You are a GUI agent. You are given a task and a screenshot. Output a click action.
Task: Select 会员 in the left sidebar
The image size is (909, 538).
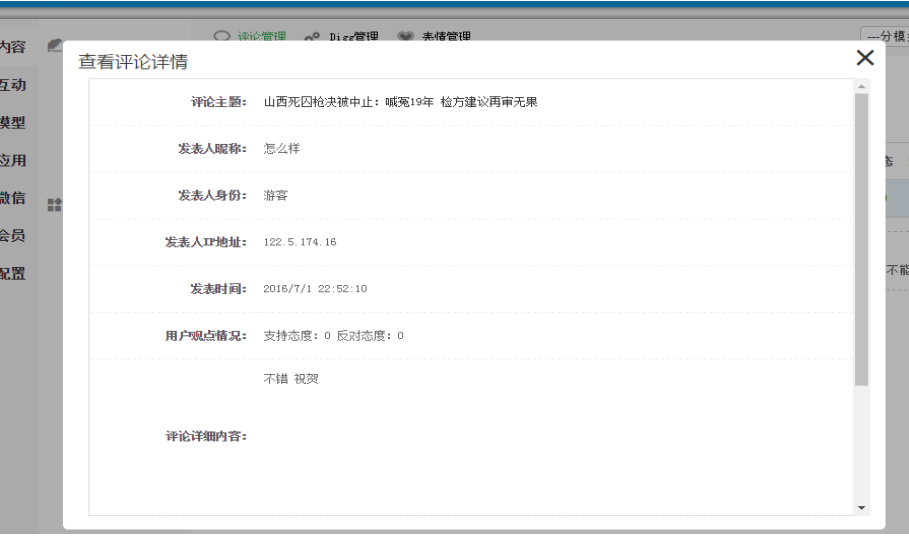tap(13, 236)
